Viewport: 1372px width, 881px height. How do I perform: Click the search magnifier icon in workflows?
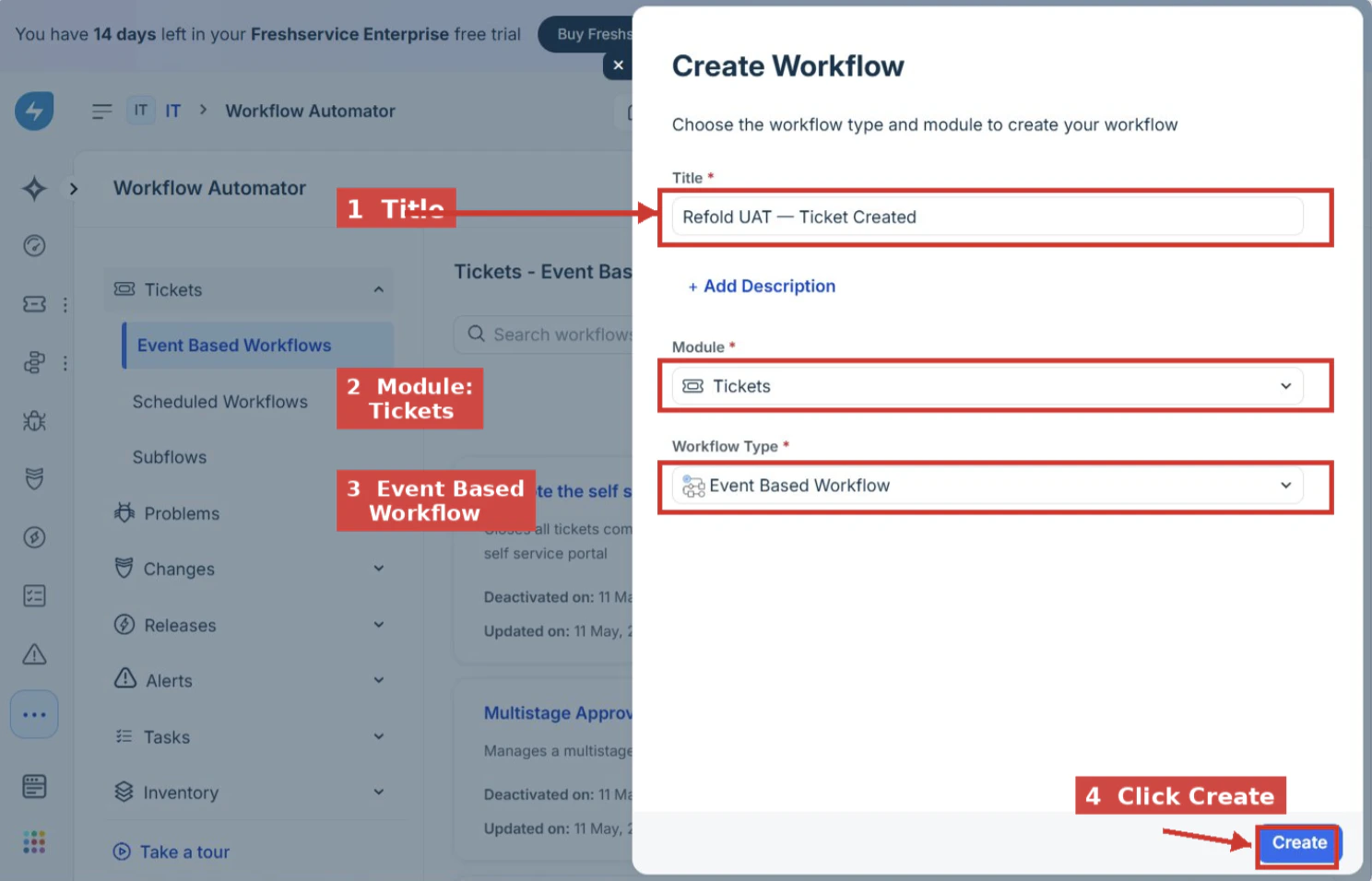click(476, 334)
